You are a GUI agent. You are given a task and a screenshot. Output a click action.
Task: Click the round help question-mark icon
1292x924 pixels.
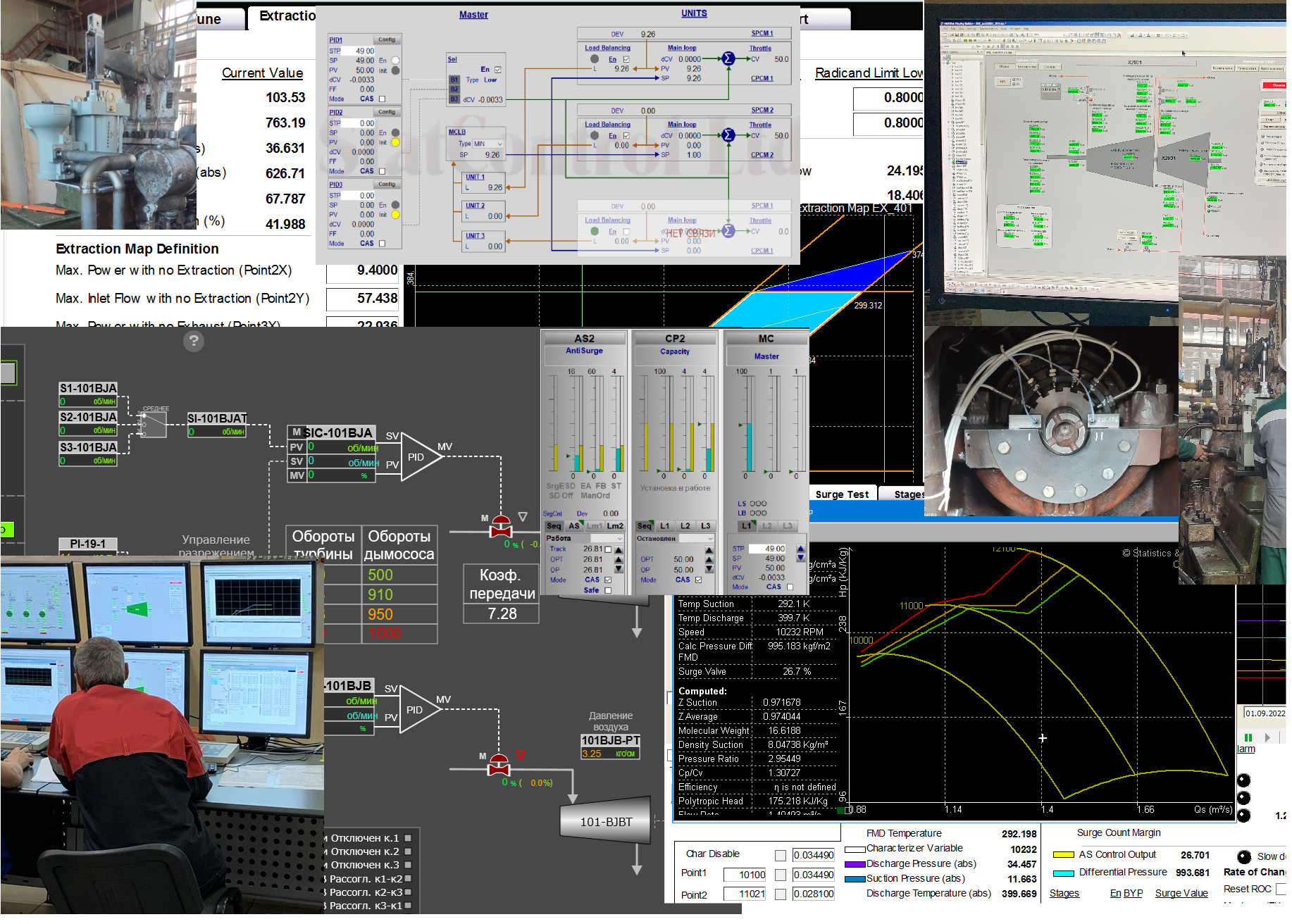coord(194,342)
